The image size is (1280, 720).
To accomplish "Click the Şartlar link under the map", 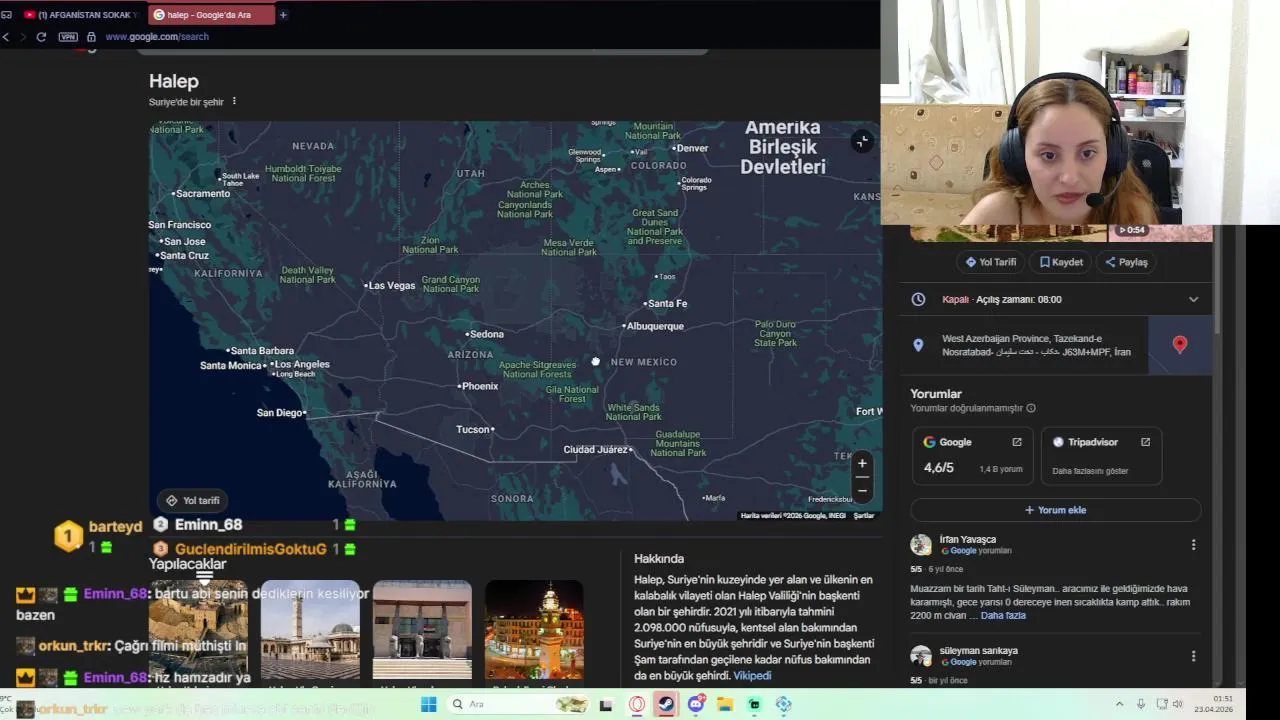I will coord(864,516).
